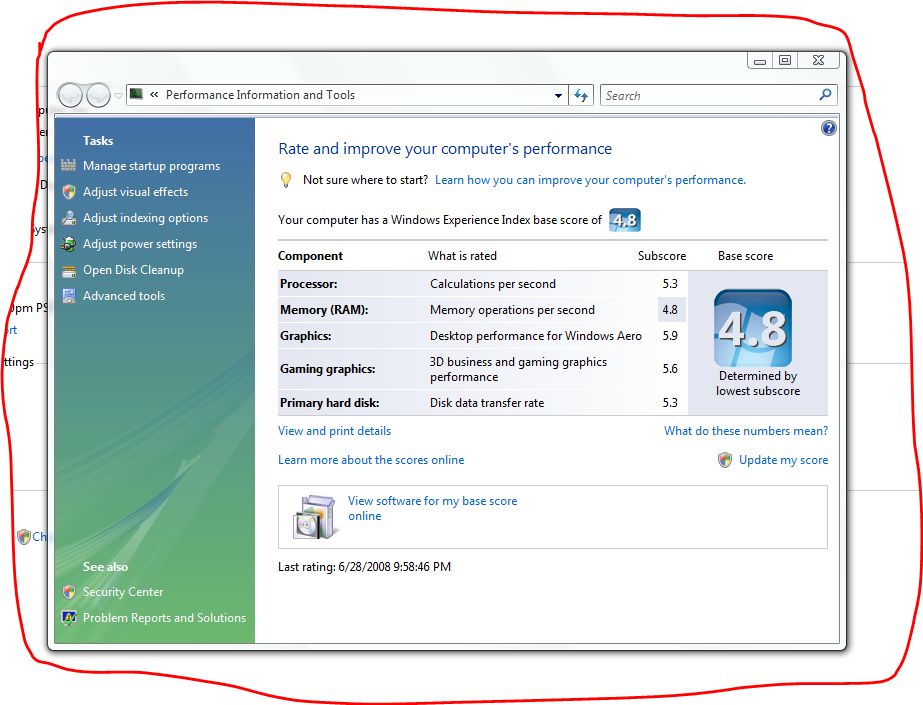The height and width of the screenshot is (705, 923).
Task: Click Calculations per second text
Action: click(493, 284)
